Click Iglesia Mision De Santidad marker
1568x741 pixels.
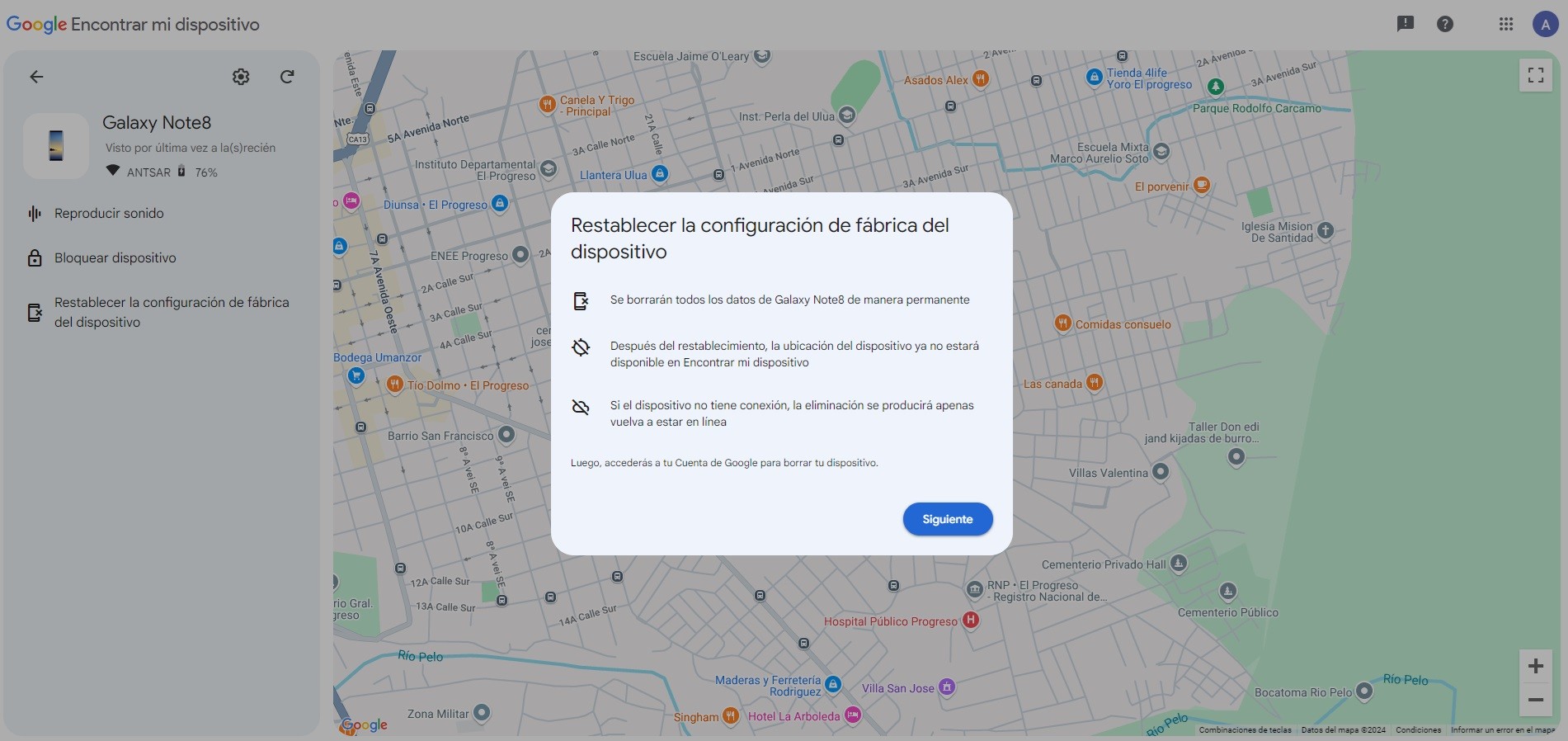1326,231
